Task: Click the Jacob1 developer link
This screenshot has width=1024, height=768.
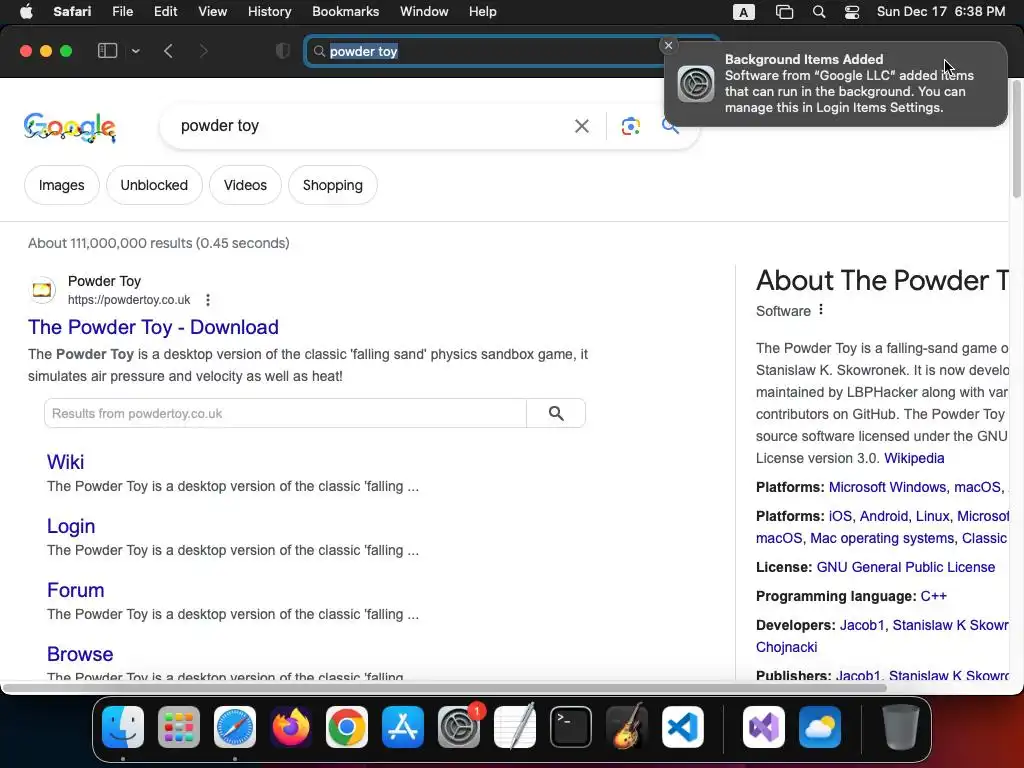Action: pos(861,625)
